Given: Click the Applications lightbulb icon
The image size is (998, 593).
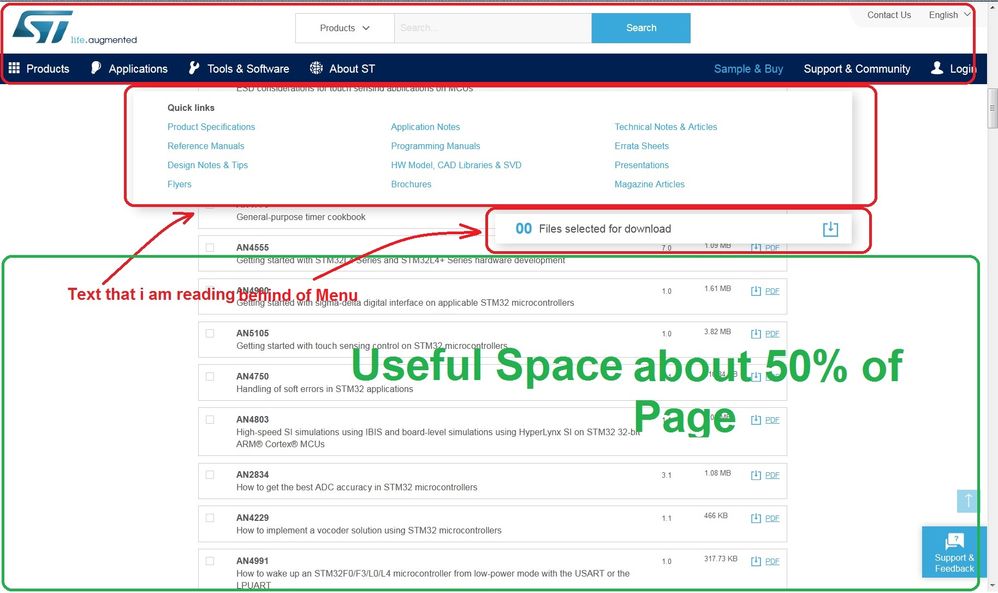Looking at the screenshot, I should click(x=95, y=68).
